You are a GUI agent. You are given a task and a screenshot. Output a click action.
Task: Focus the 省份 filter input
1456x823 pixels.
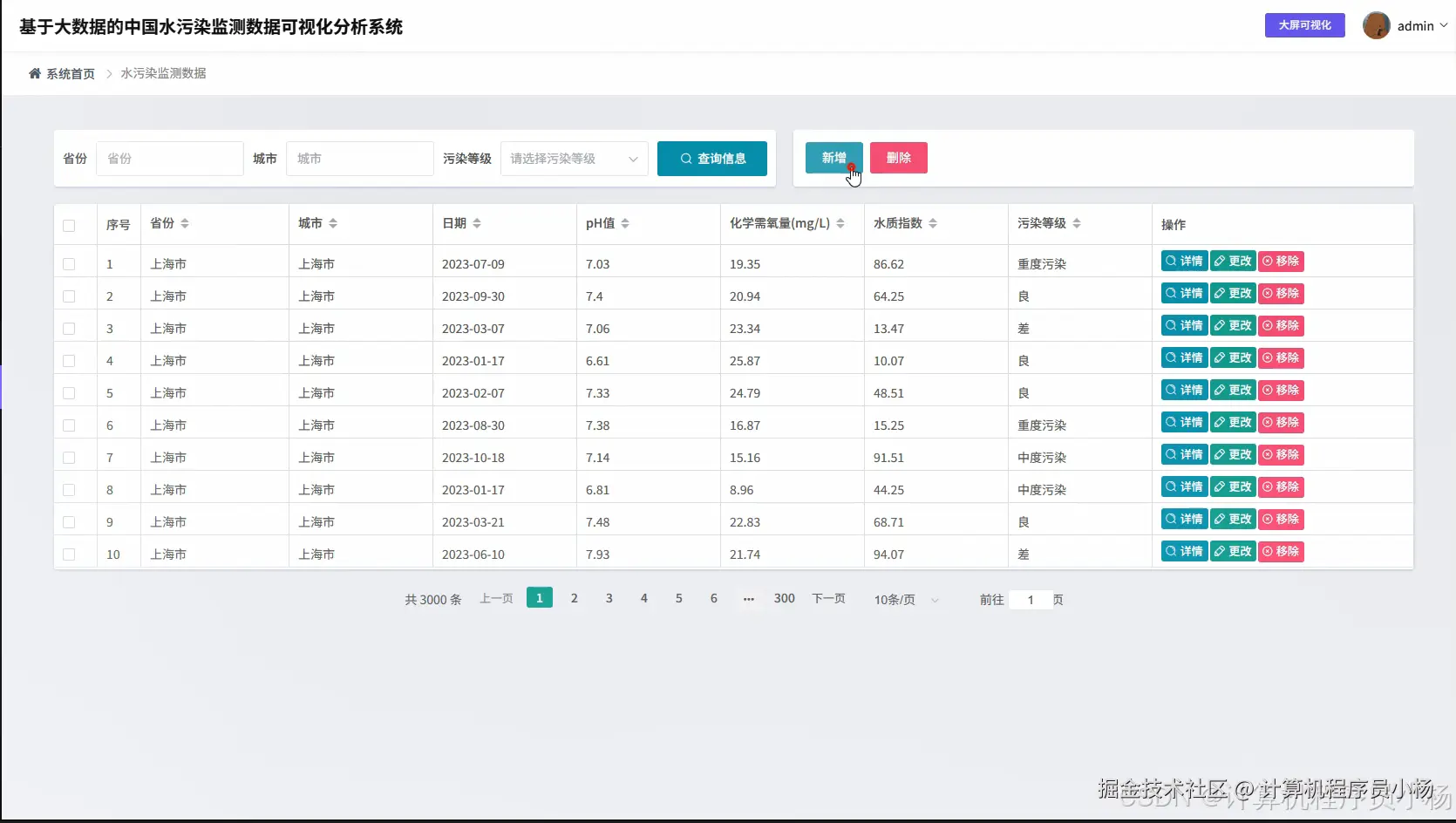click(x=170, y=159)
